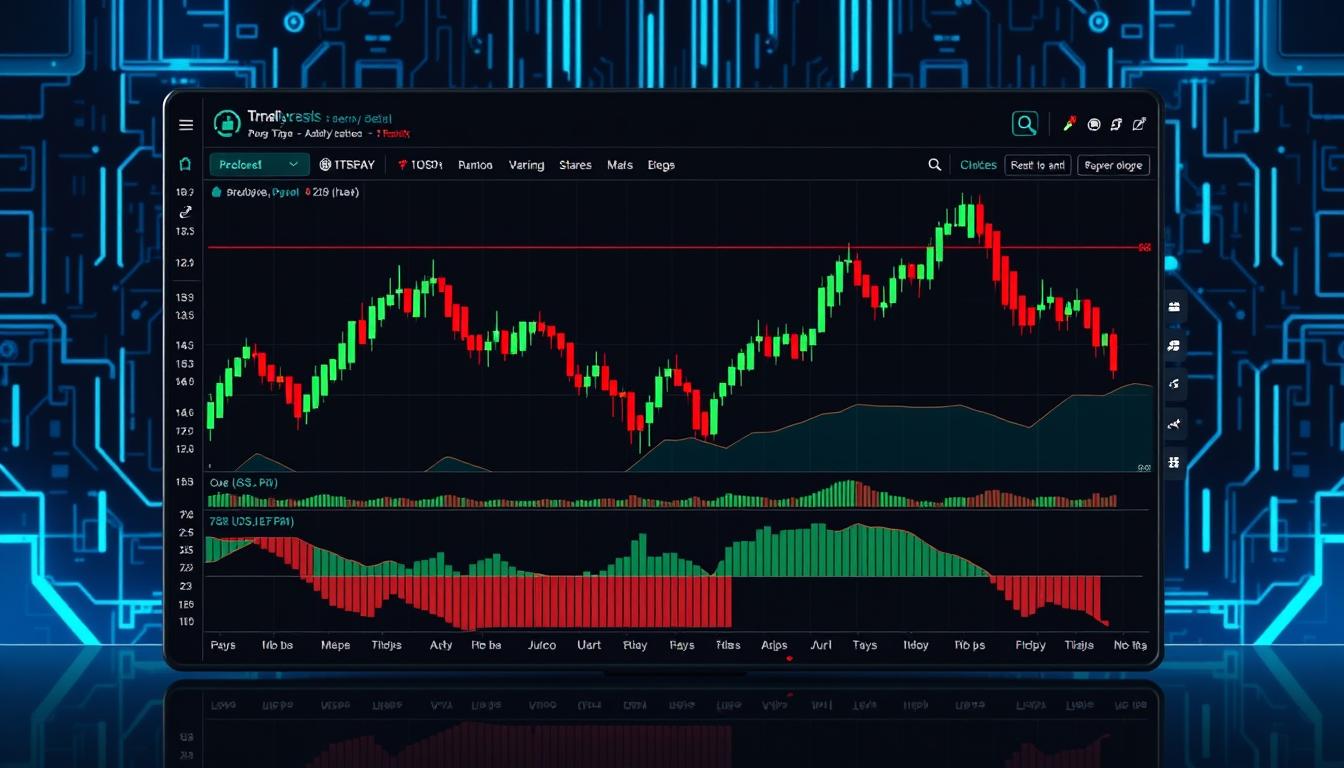
Task: Click the Jurl label on time axis
Action: point(820,645)
